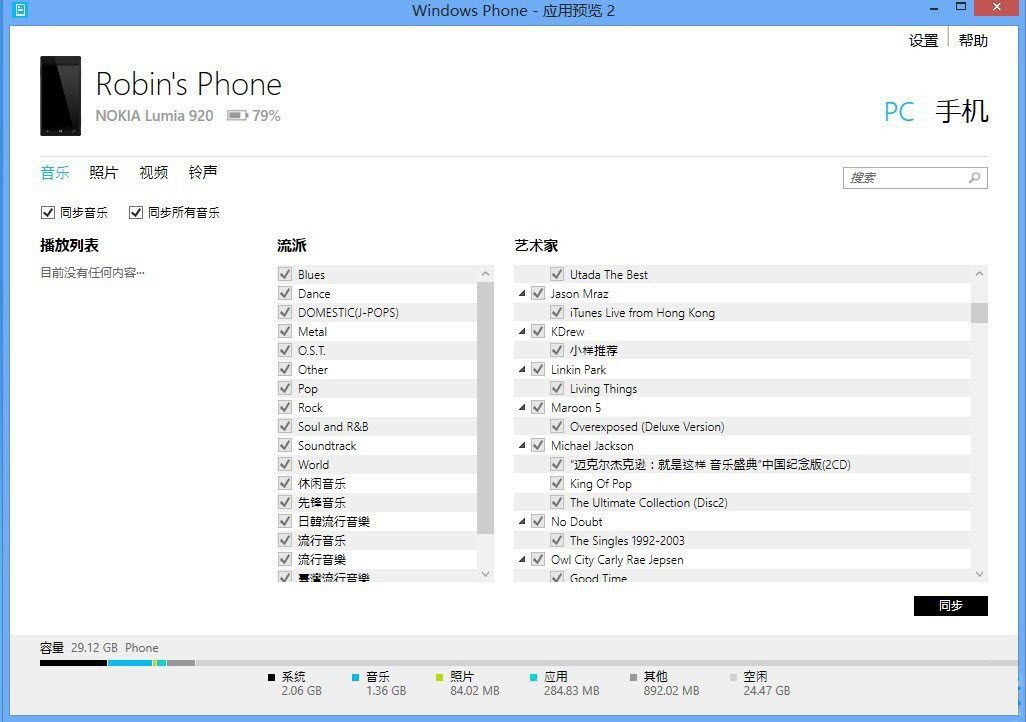This screenshot has height=722, width=1026.
Task: Uncheck the Rock genre
Action: tap(285, 406)
